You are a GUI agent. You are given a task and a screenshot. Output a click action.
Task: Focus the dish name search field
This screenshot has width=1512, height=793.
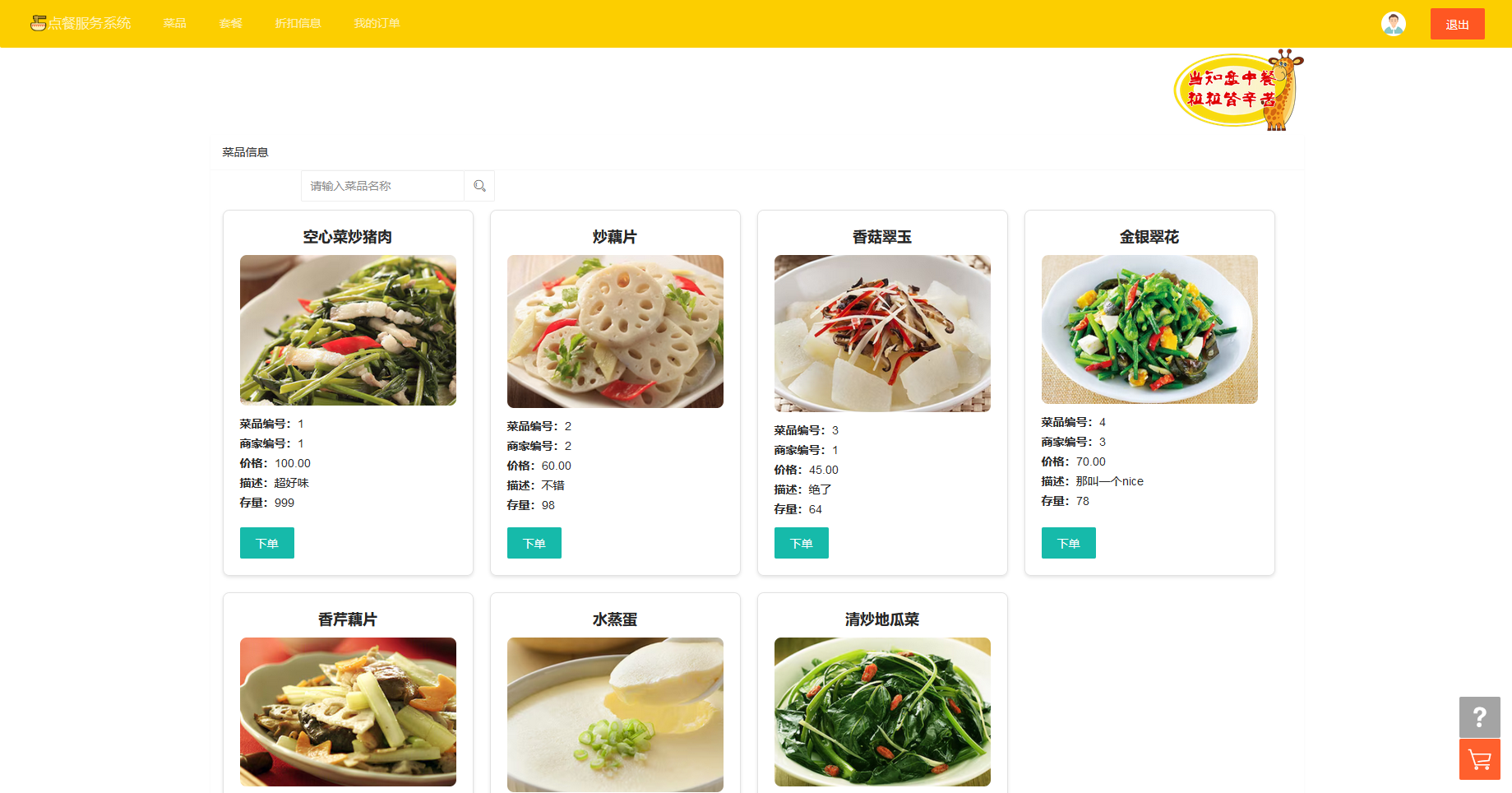click(382, 186)
